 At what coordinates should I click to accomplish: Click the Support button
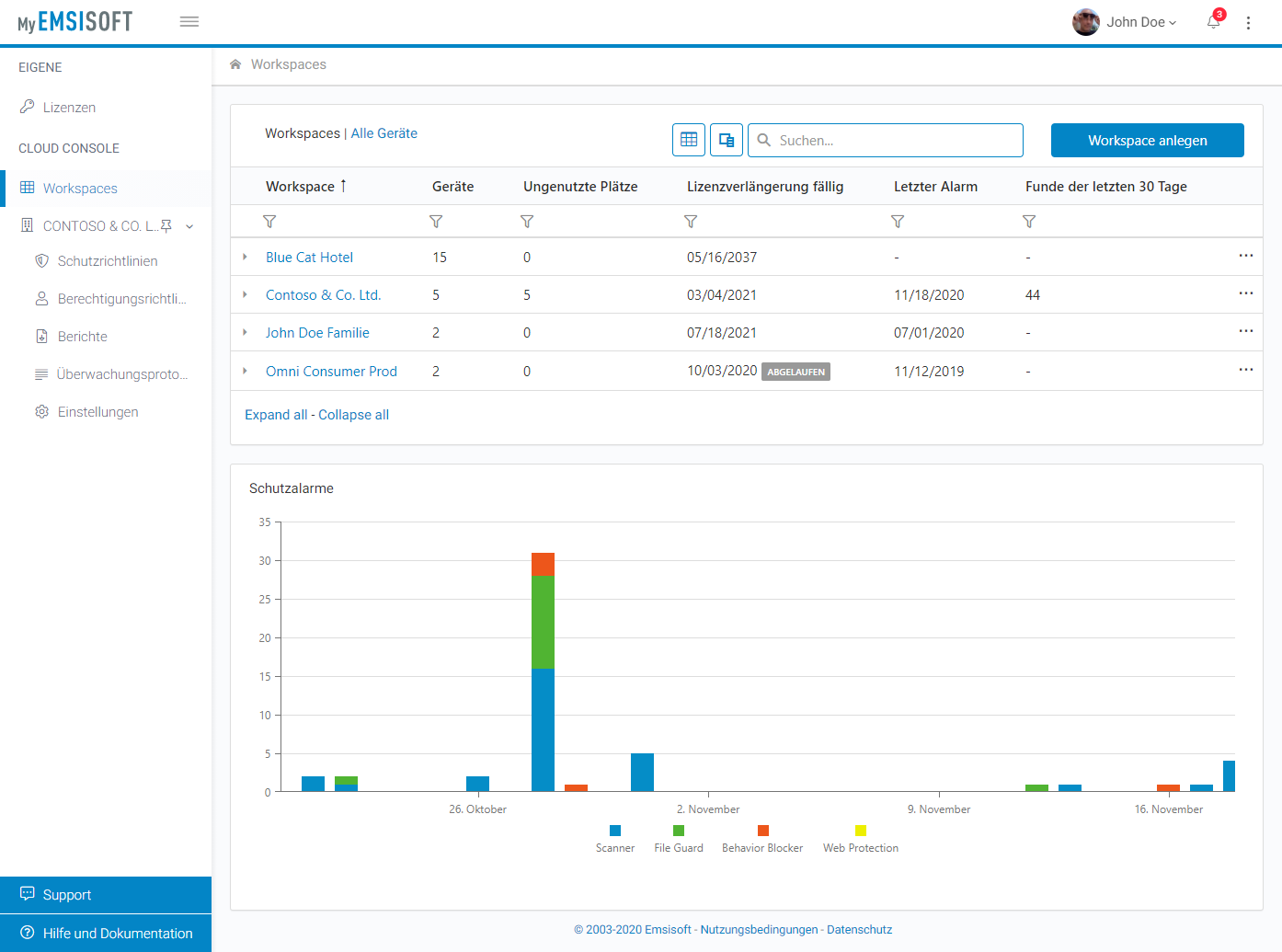point(106,894)
